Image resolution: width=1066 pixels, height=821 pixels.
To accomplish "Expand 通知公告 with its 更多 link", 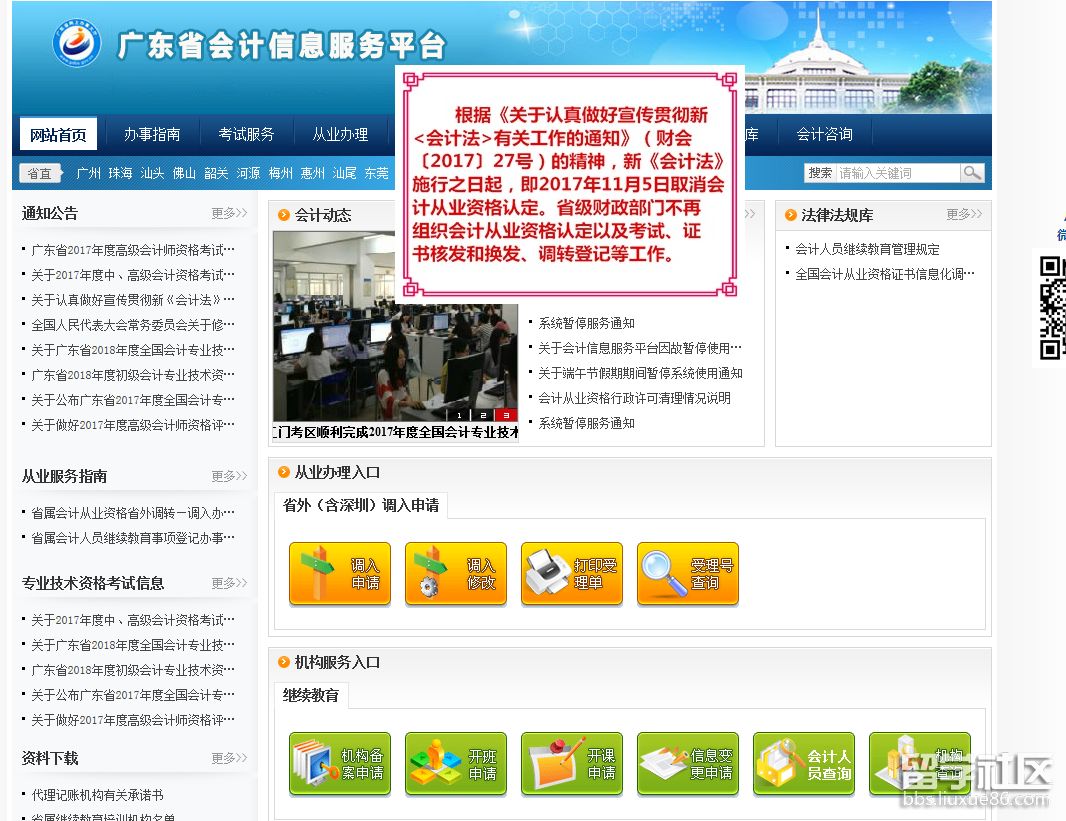I will pyautogui.click(x=228, y=212).
